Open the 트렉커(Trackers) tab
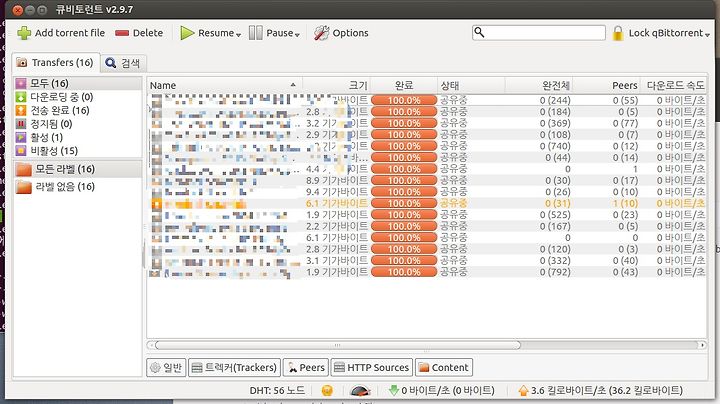Viewport: 720px width, 404px height. (x=235, y=367)
